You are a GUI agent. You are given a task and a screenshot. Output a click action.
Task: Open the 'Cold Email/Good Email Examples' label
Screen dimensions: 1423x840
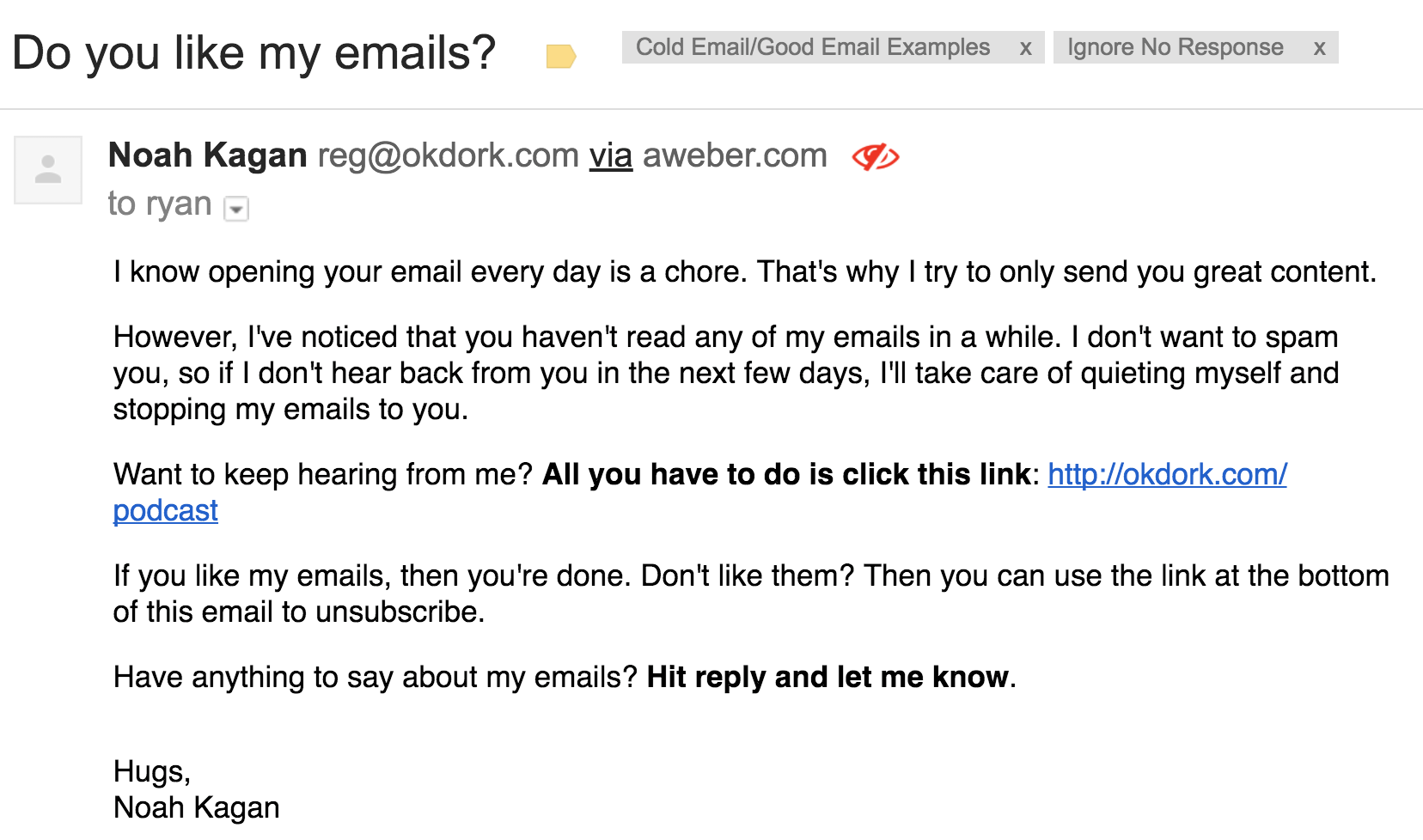(813, 47)
